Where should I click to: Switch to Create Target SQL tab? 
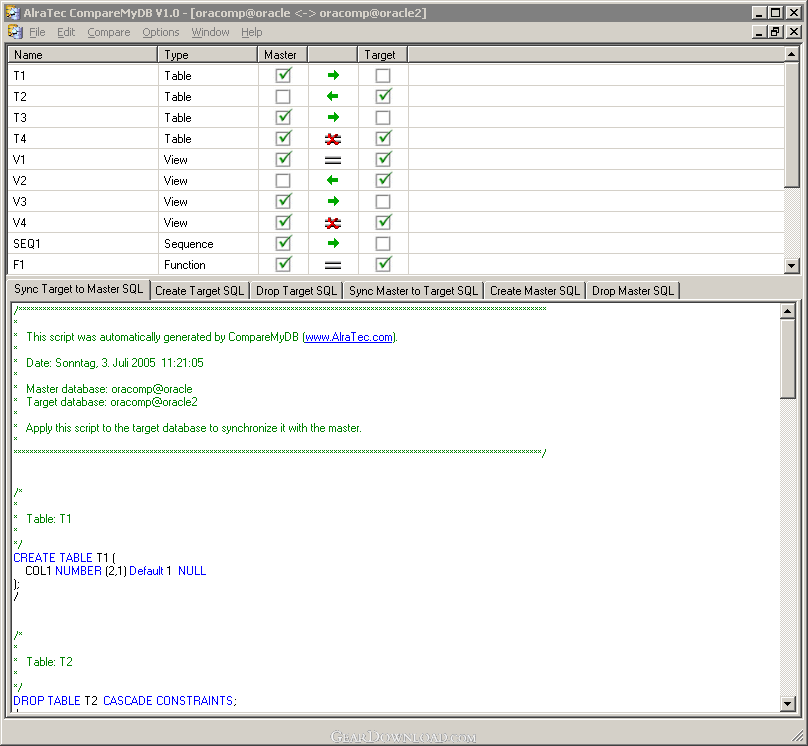(x=199, y=291)
